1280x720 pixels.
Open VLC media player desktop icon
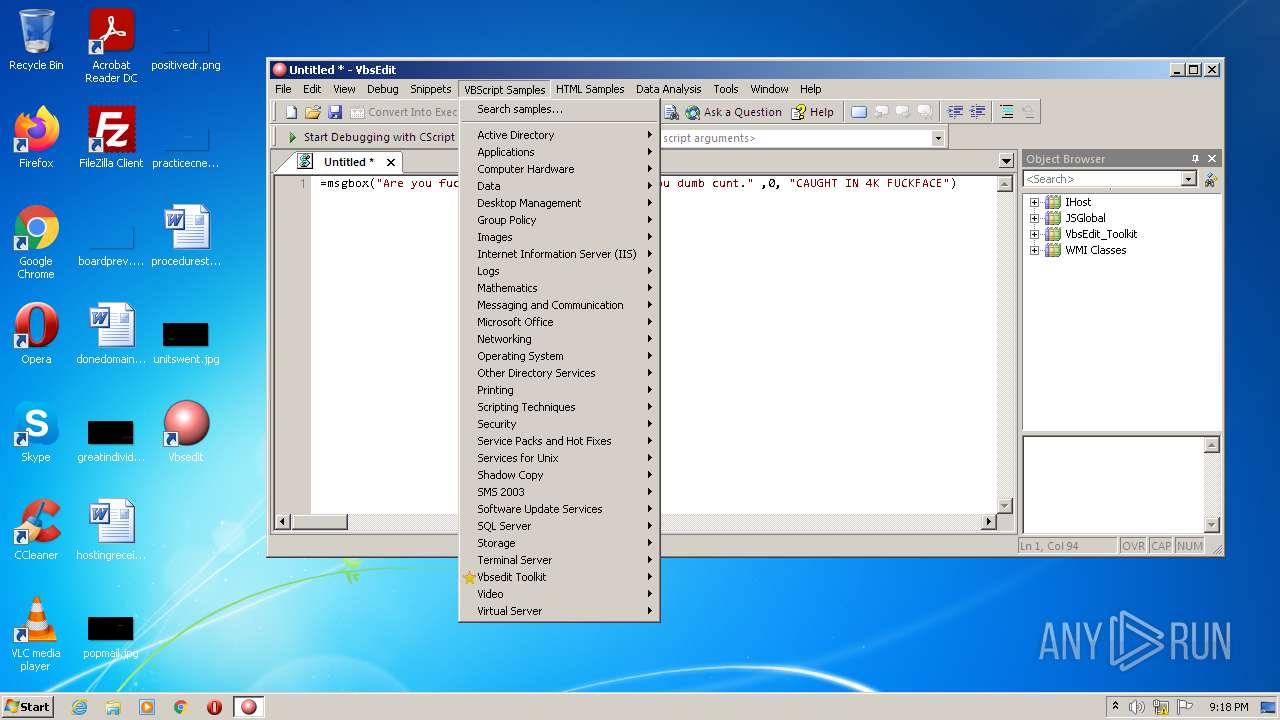click(36, 634)
